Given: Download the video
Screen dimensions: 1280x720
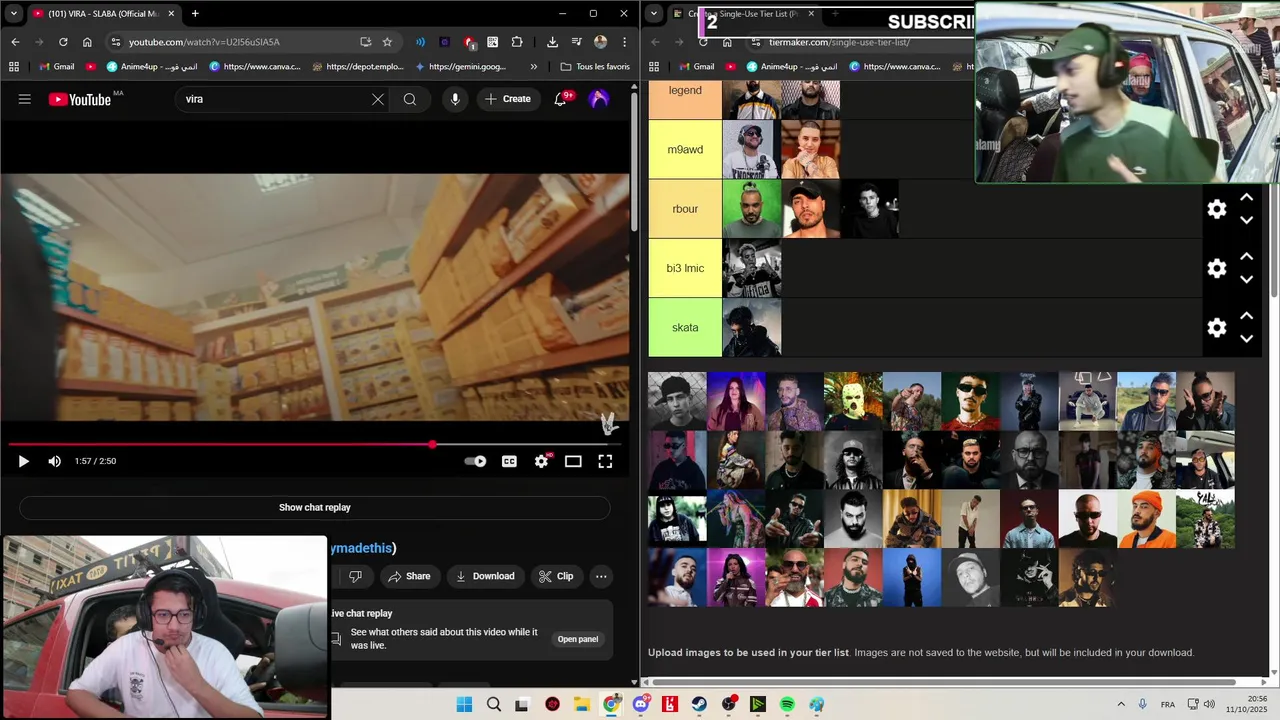Looking at the screenshot, I should point(485,576).
